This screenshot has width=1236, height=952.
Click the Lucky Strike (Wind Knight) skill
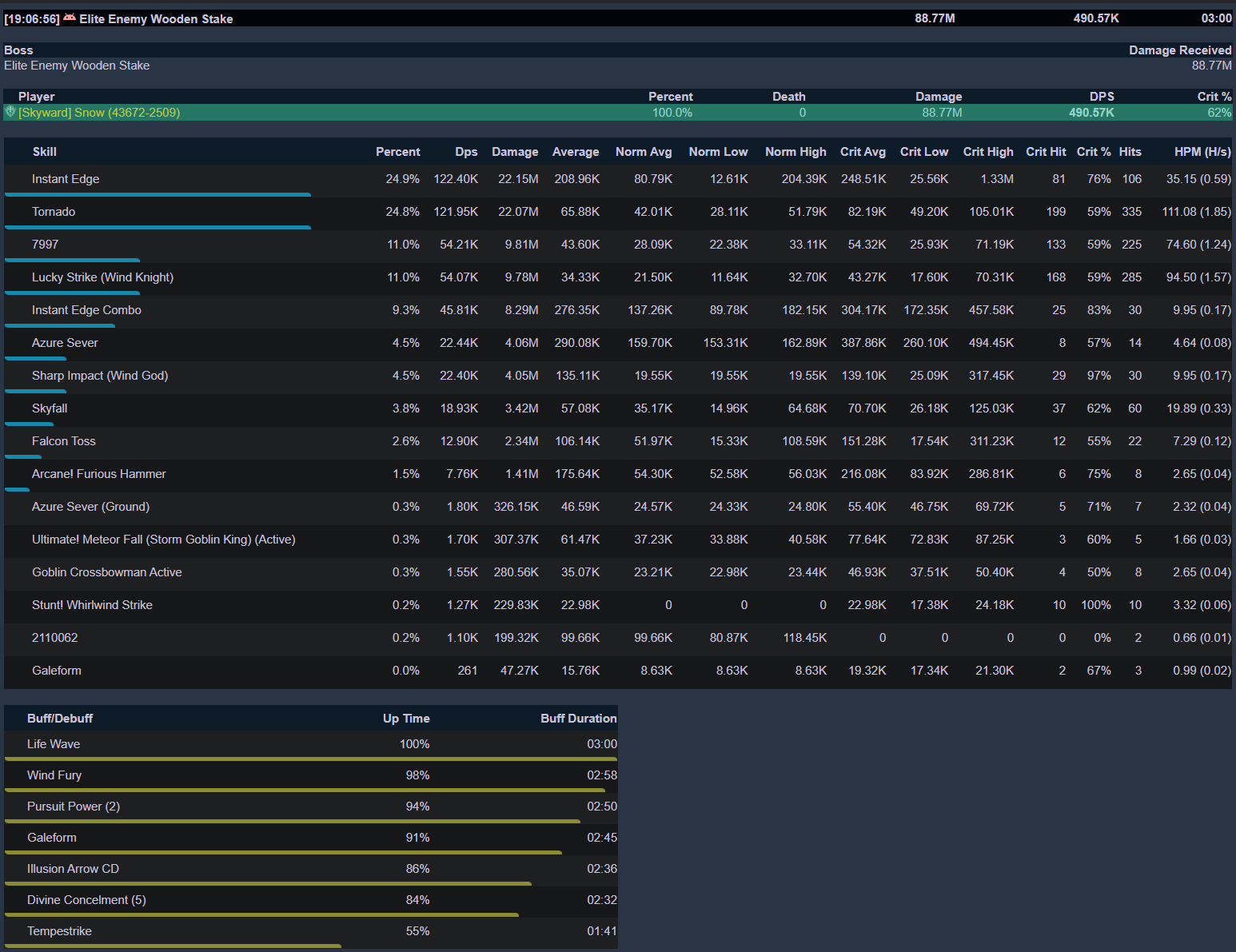[x=102, y=277]
